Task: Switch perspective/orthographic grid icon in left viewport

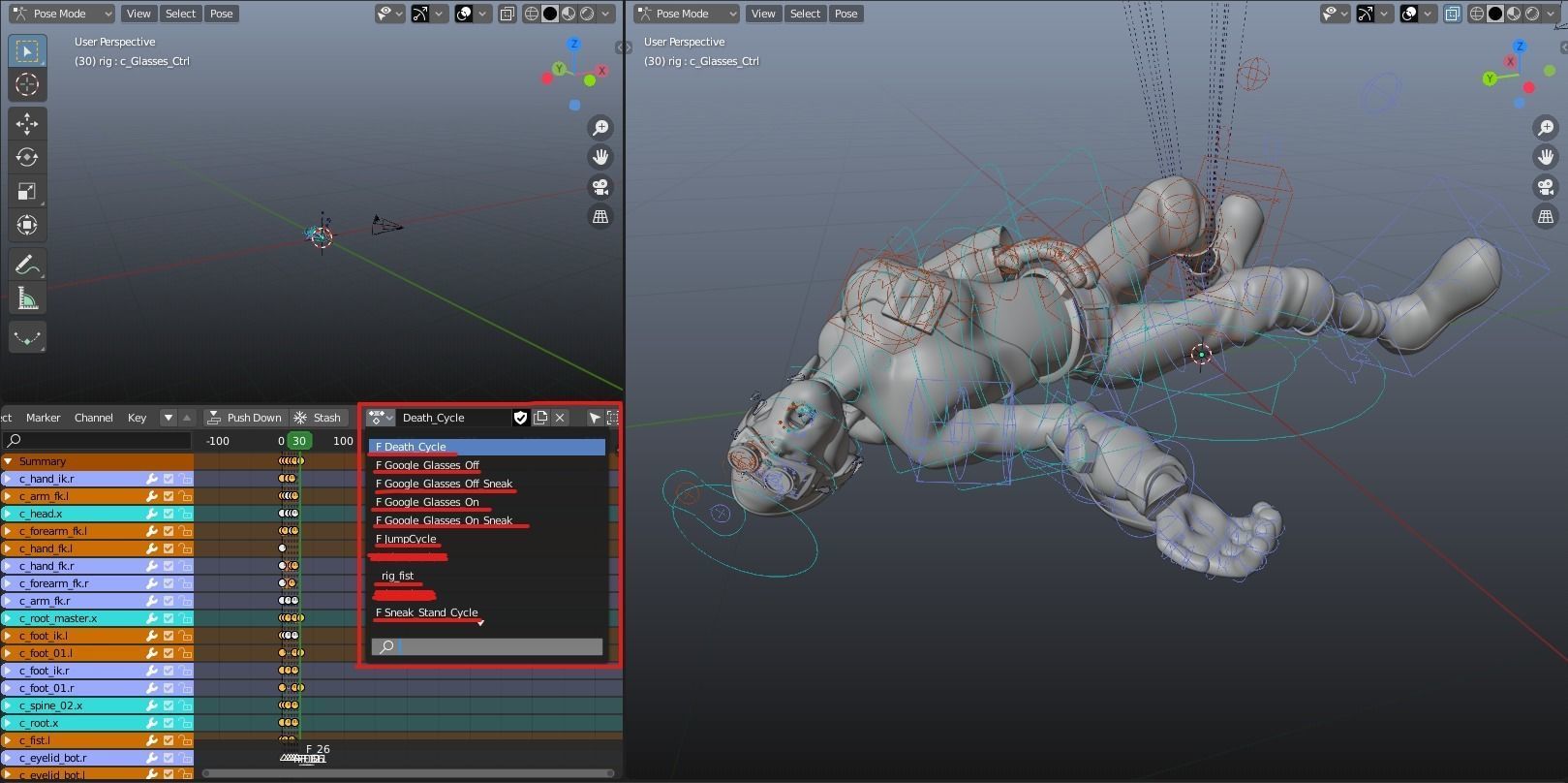Action: 600,216
